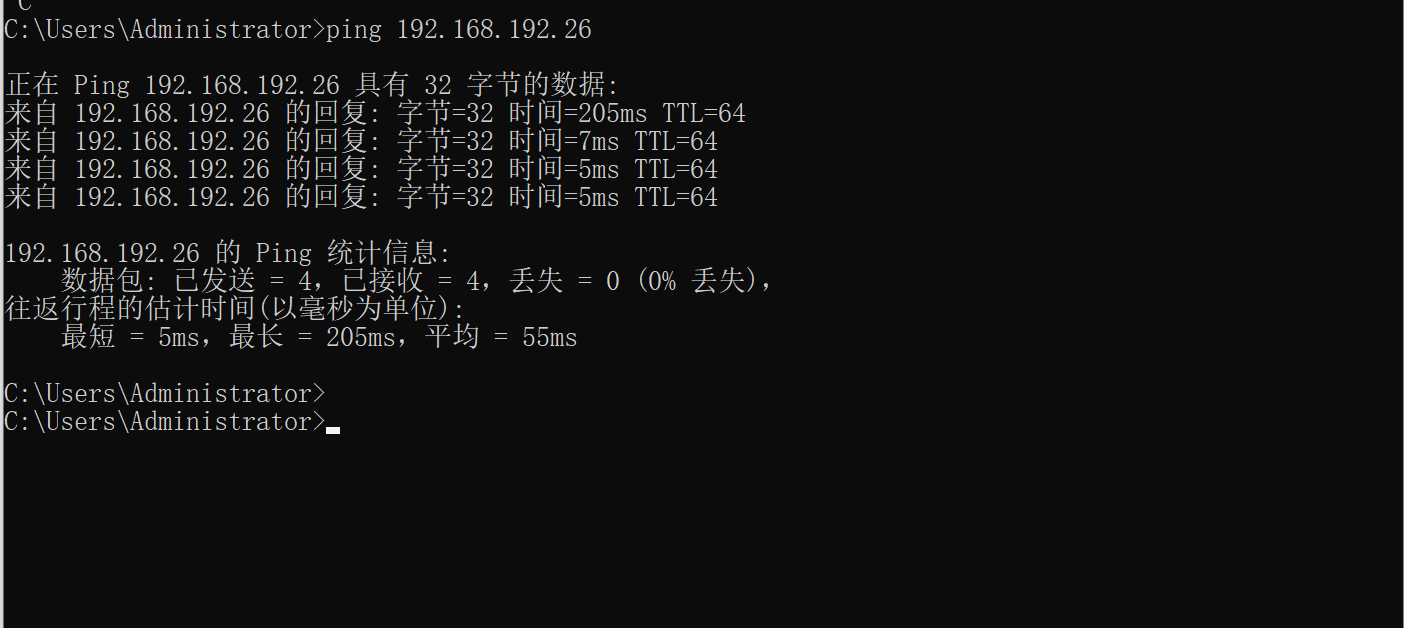
Task: Click the 平均 = 55ms value
Action: pyautogui.click(x=501, y=338)
